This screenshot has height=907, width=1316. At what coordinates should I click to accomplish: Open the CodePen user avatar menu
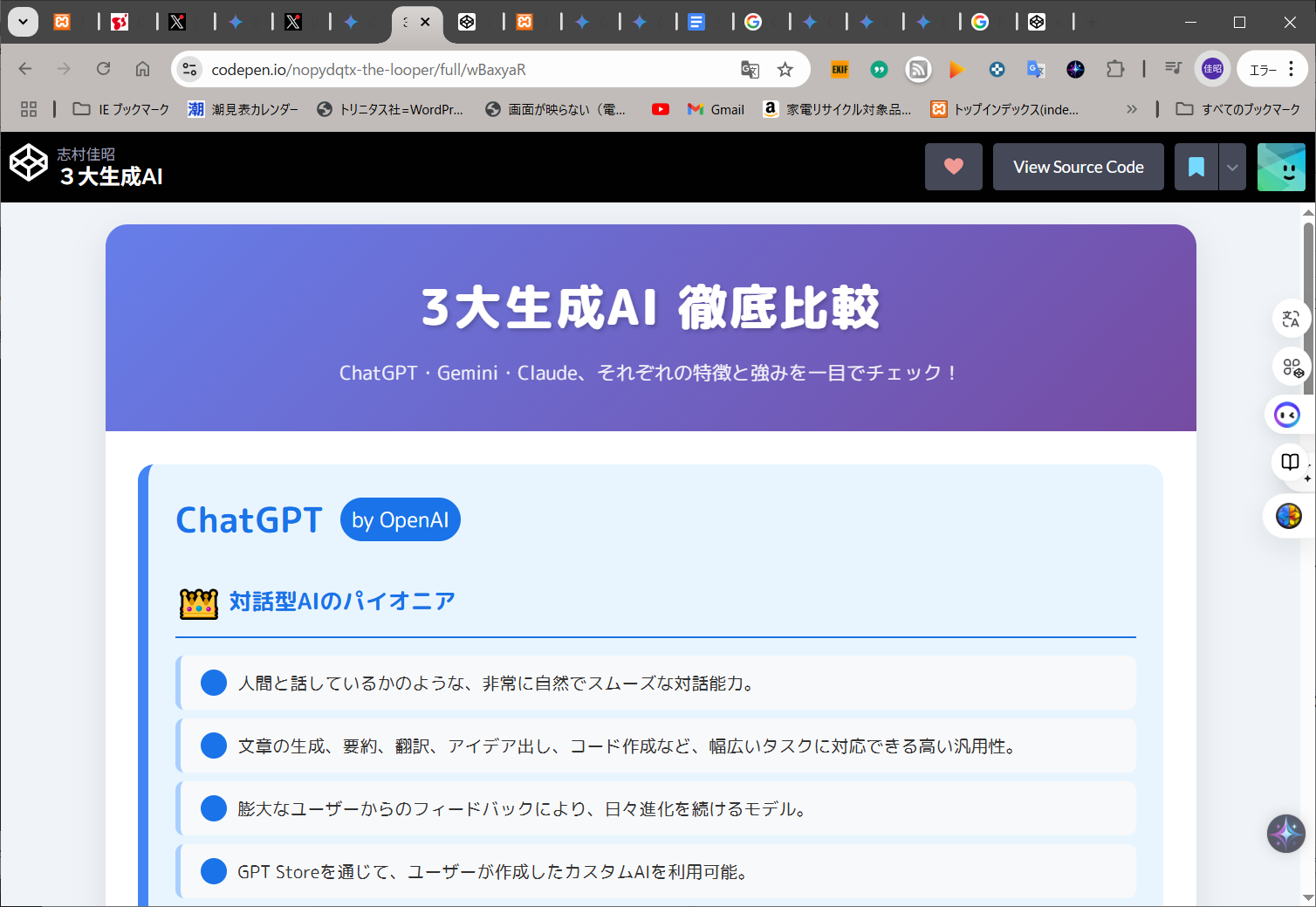coord(1281,167)
